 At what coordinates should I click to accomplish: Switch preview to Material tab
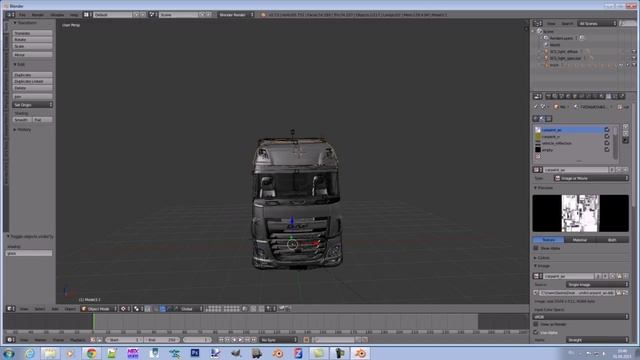coord(580,240)
